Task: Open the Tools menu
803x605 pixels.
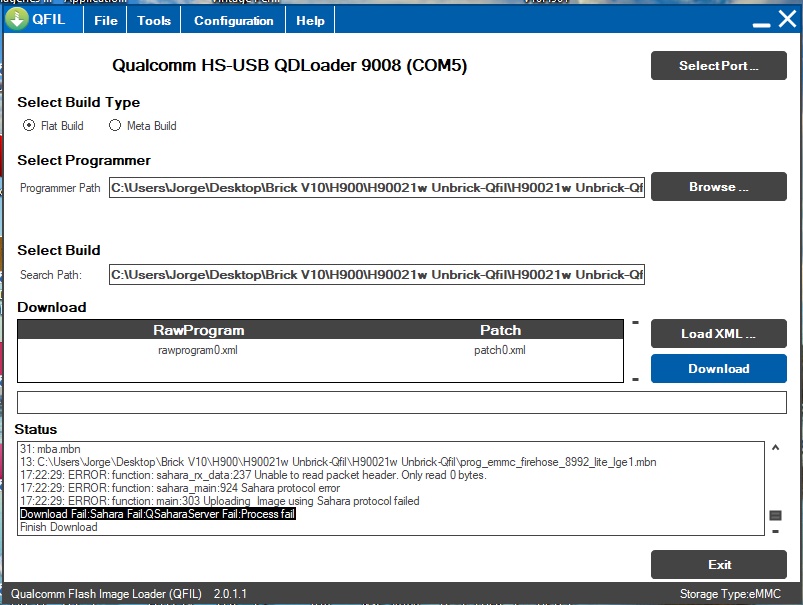Action: tap(154, 20)
